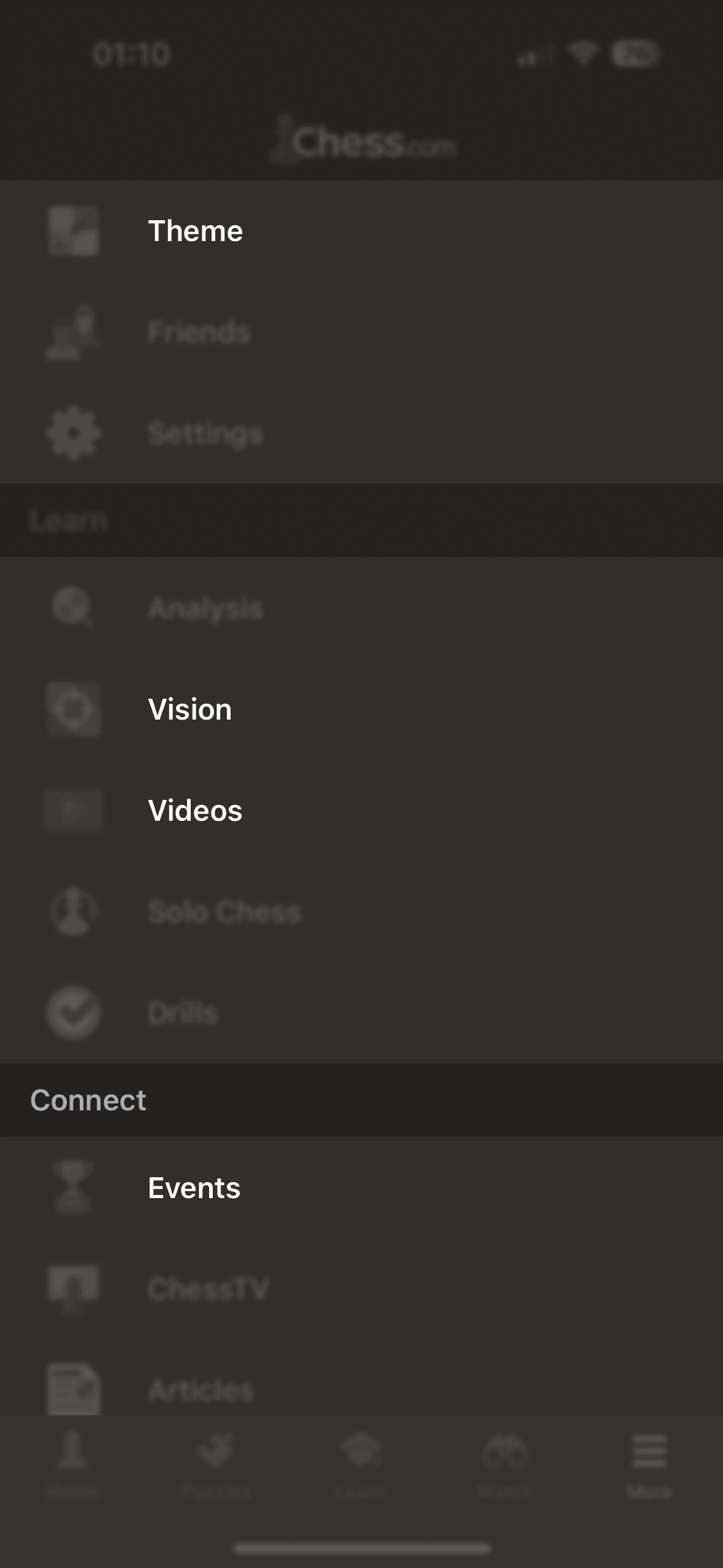Tap the Vision target icon
This screenshot has height=1568, width=723.
[73, 709]
